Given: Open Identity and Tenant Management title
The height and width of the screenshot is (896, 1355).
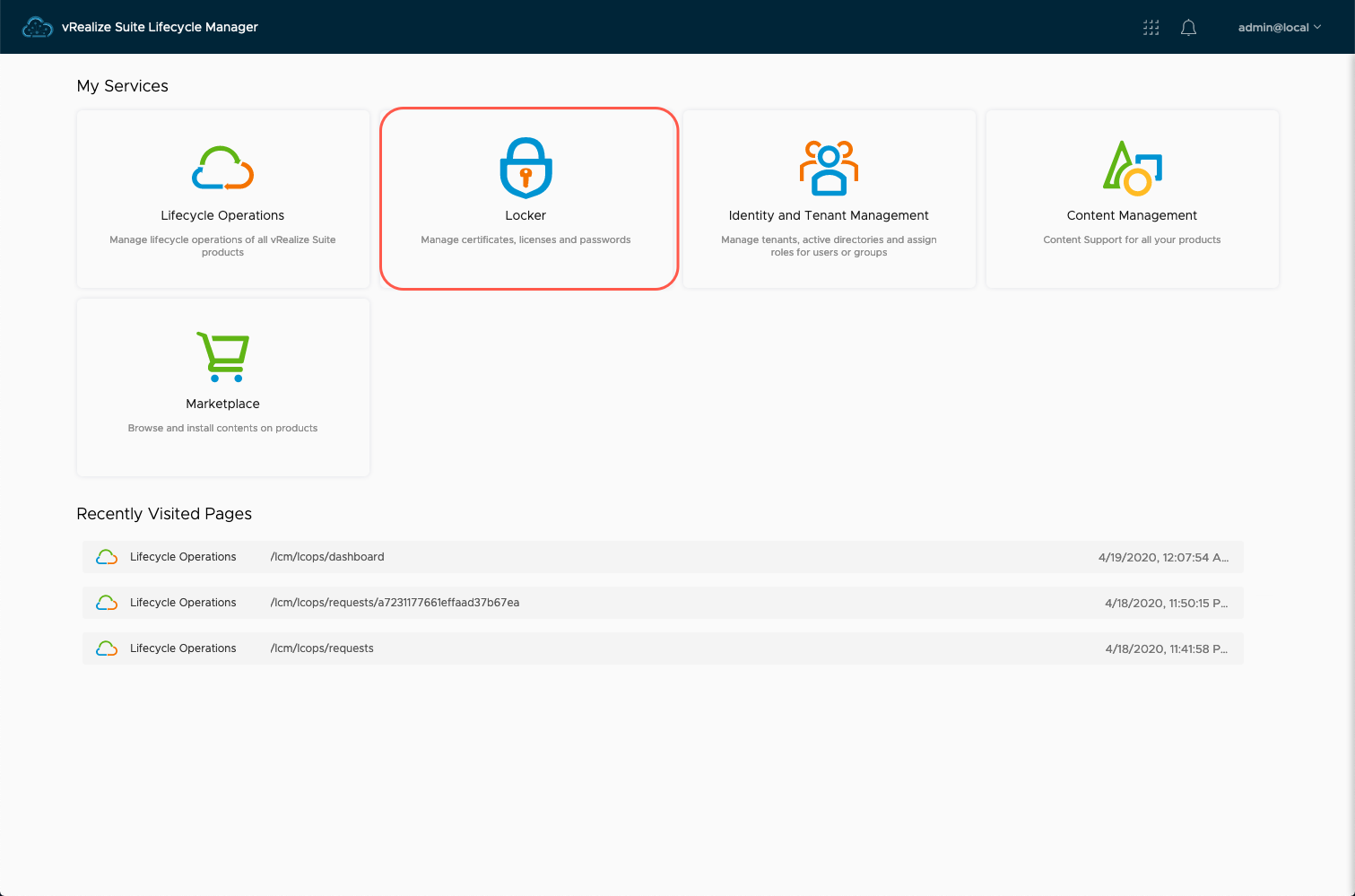Looking at the screenshot, I should click(x=829, y=215).
